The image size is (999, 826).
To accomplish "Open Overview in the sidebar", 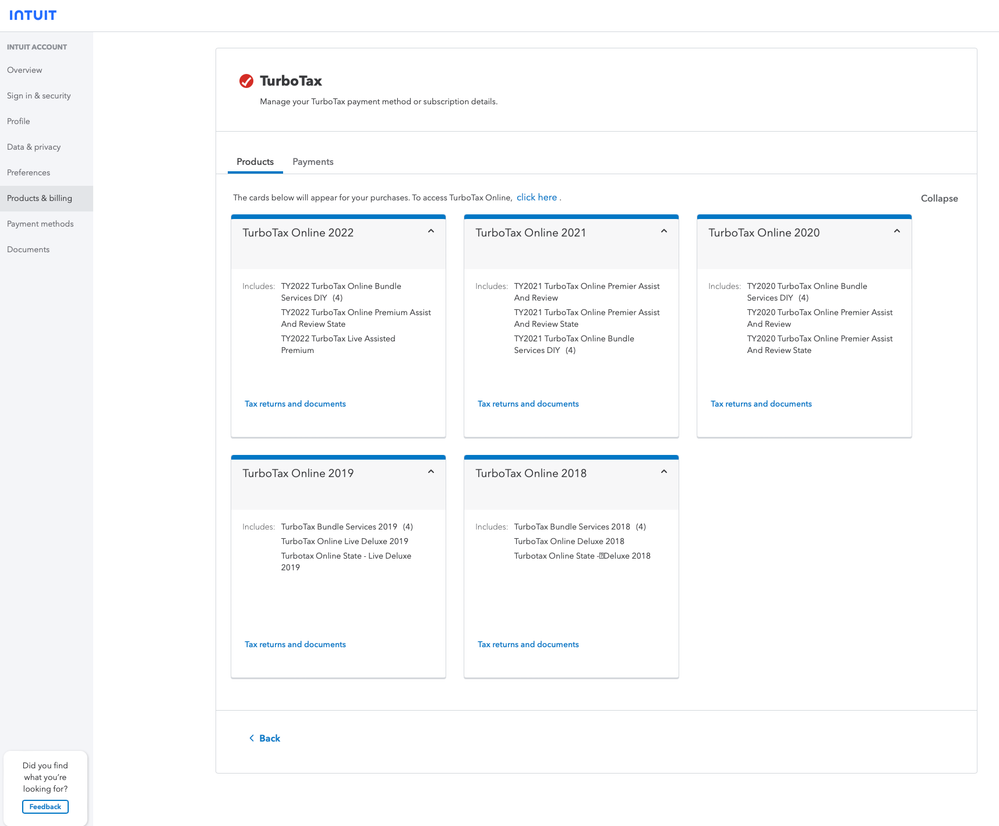I will pyautogui.click(x=47, y=70).
